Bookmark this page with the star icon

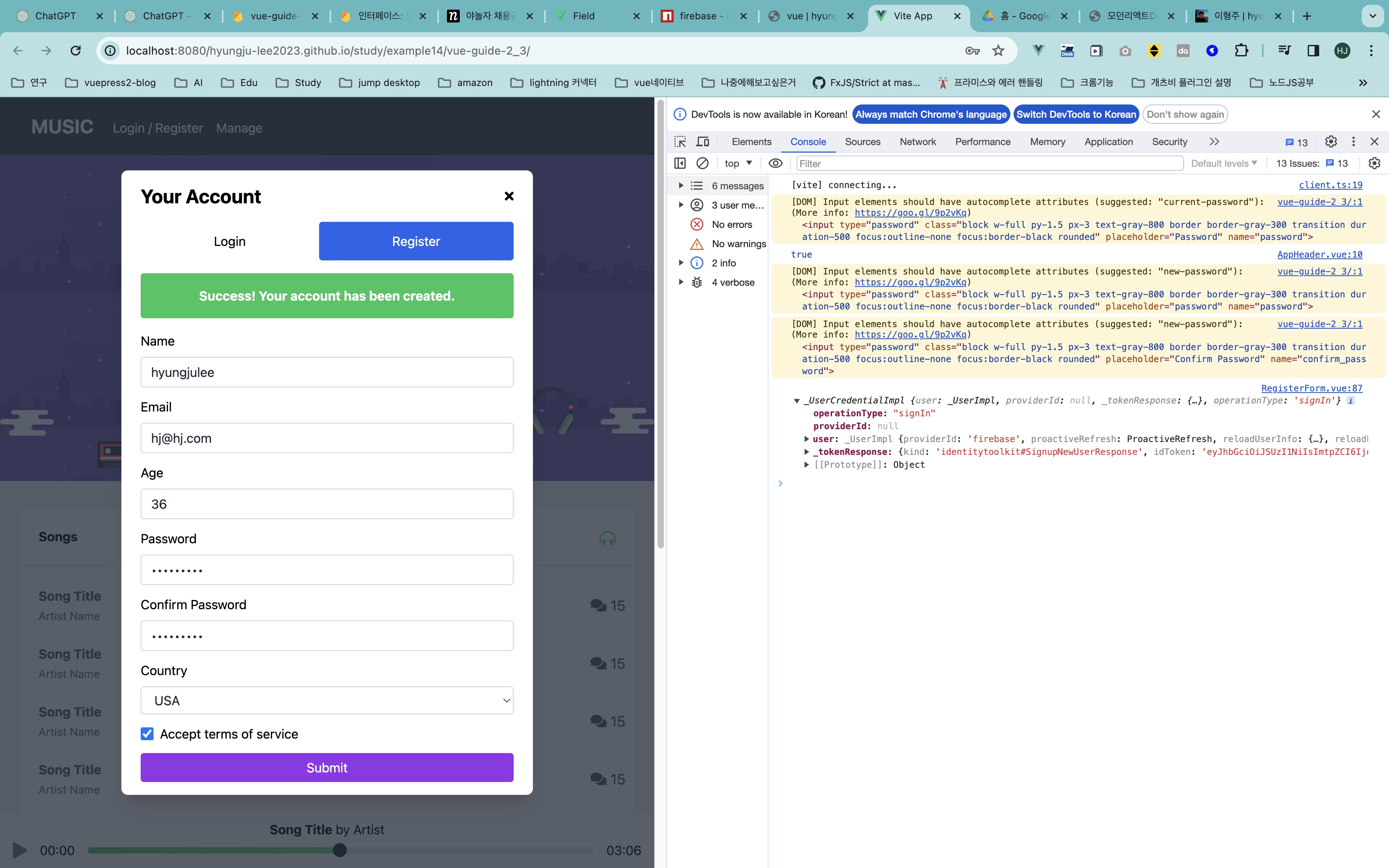click(x=999, y=51)
